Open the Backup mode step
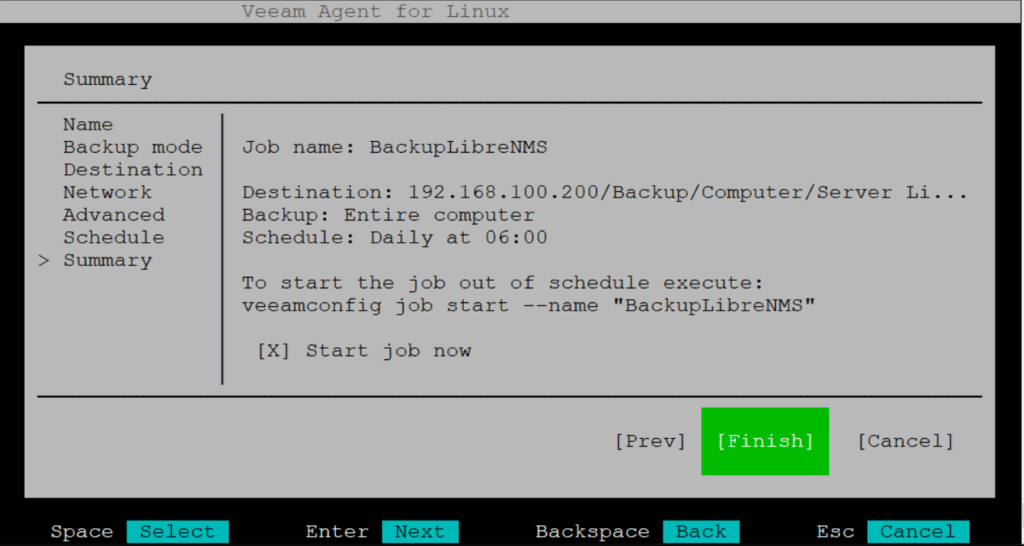 tap(133, 148)
